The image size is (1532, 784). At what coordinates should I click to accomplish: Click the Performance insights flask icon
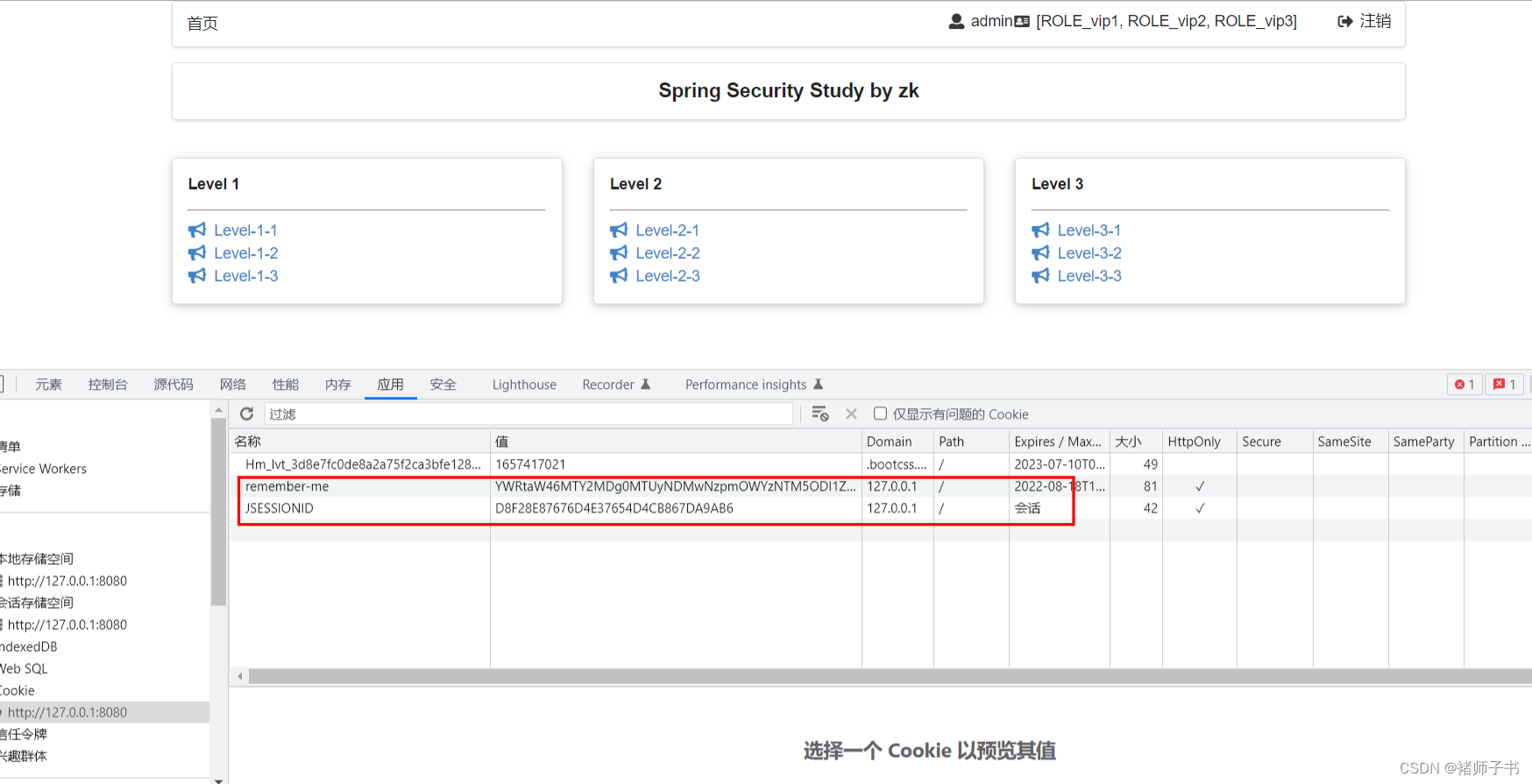coord(819,385)
